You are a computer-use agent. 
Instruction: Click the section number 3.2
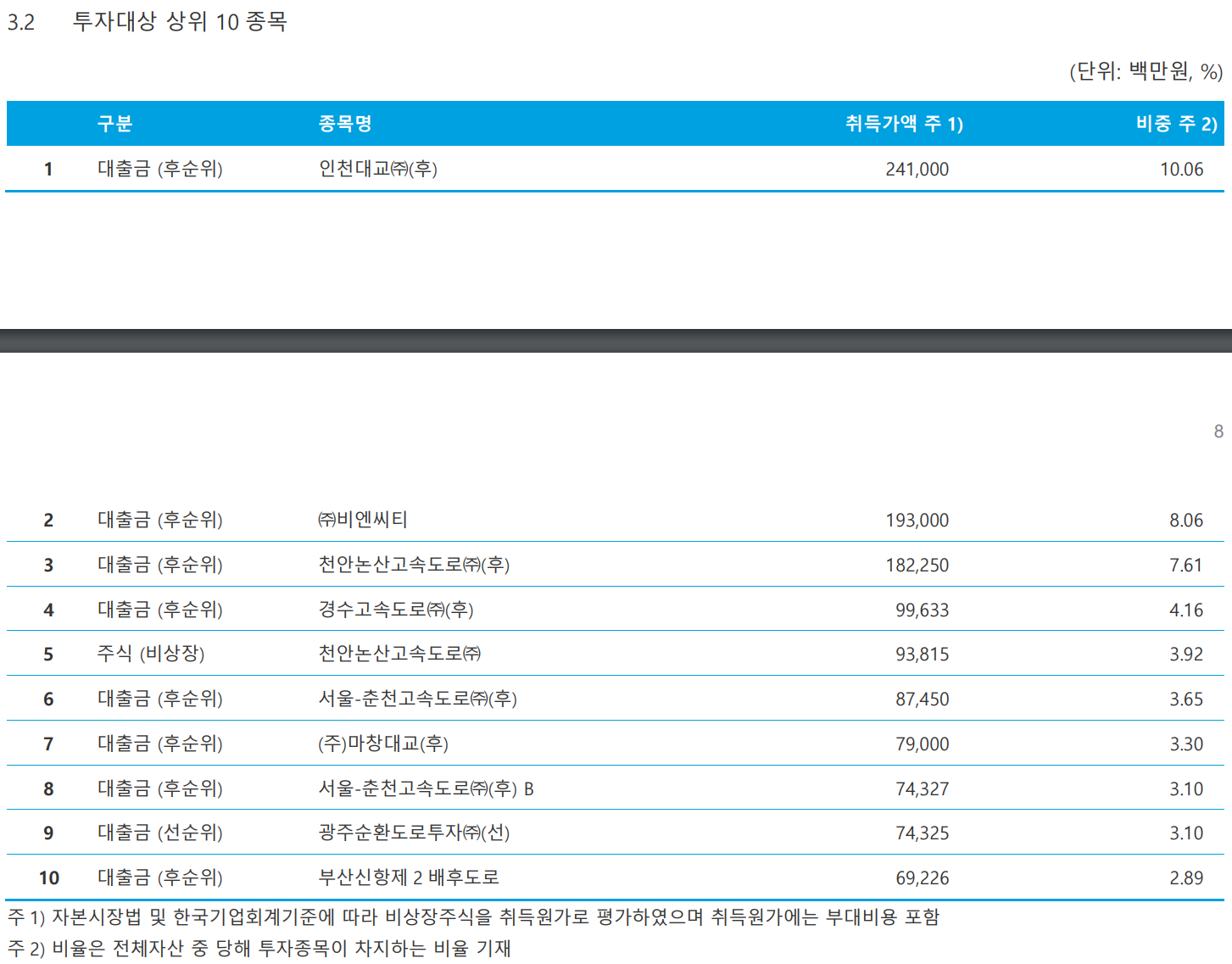coord(21,22)
